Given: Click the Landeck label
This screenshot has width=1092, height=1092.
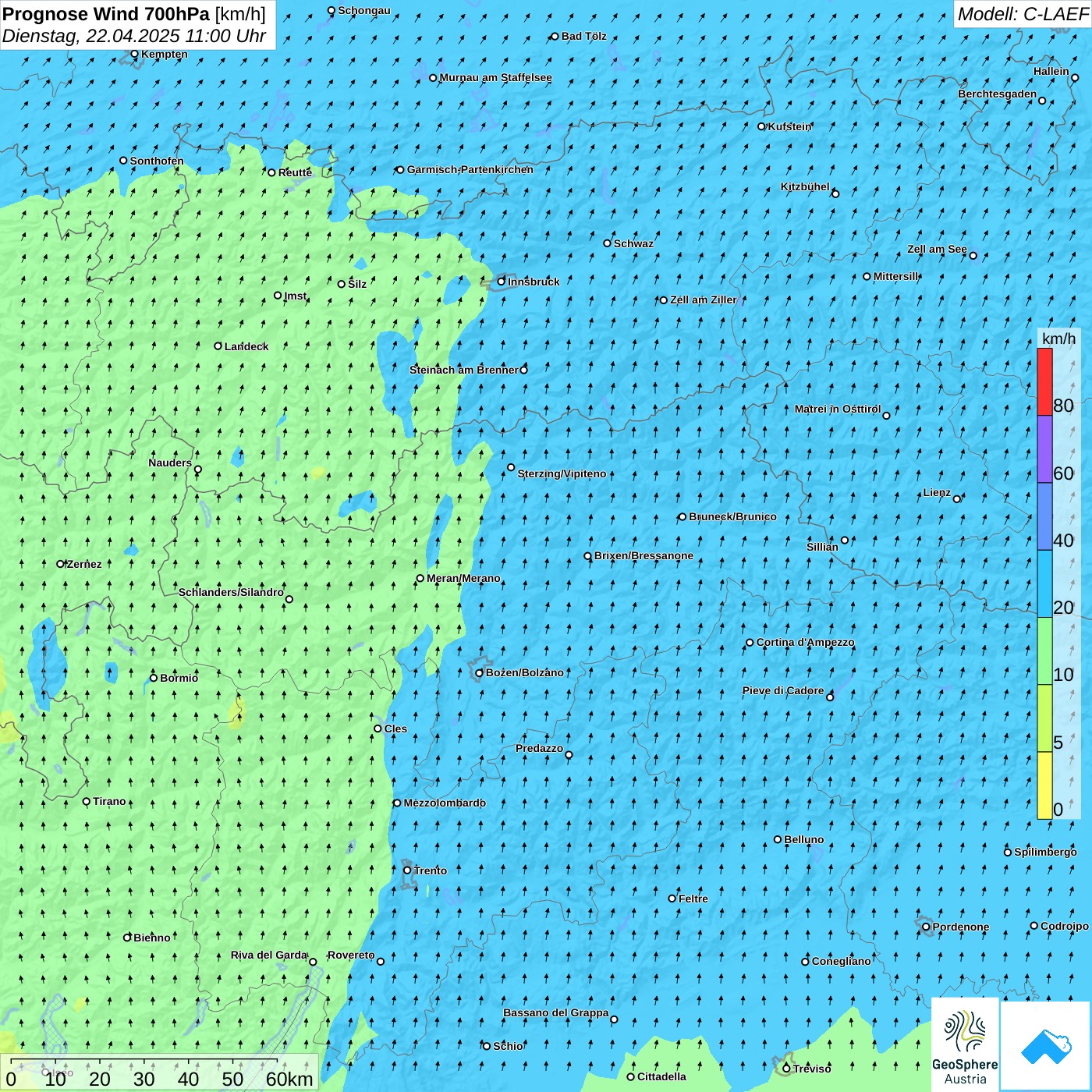Looking at the screenshot, I should tap(246, 346).
